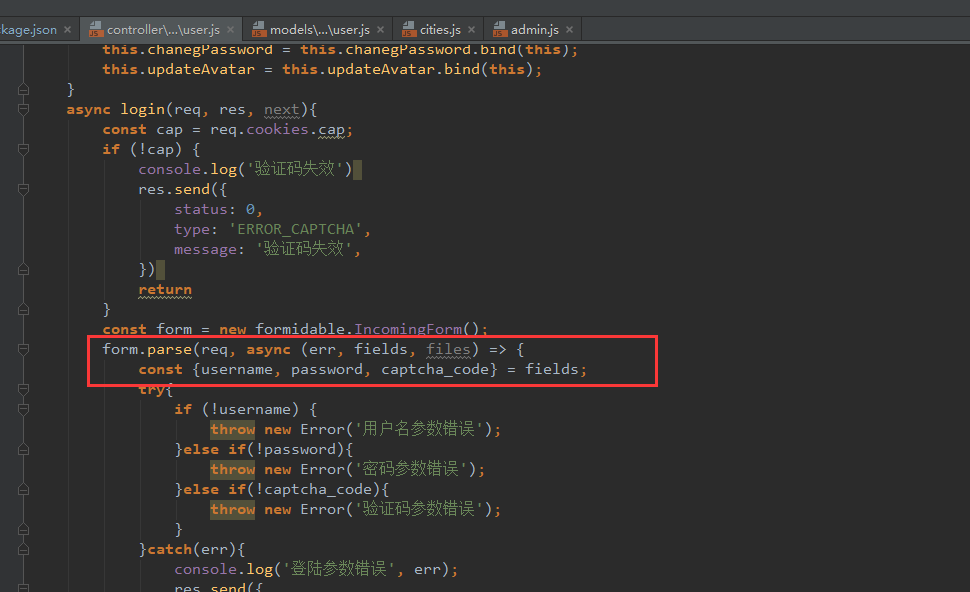Image resolution: width=970 pixels, height=592 pixels.
Task: Fold the try{ block
Action: [x=24, y=389]
